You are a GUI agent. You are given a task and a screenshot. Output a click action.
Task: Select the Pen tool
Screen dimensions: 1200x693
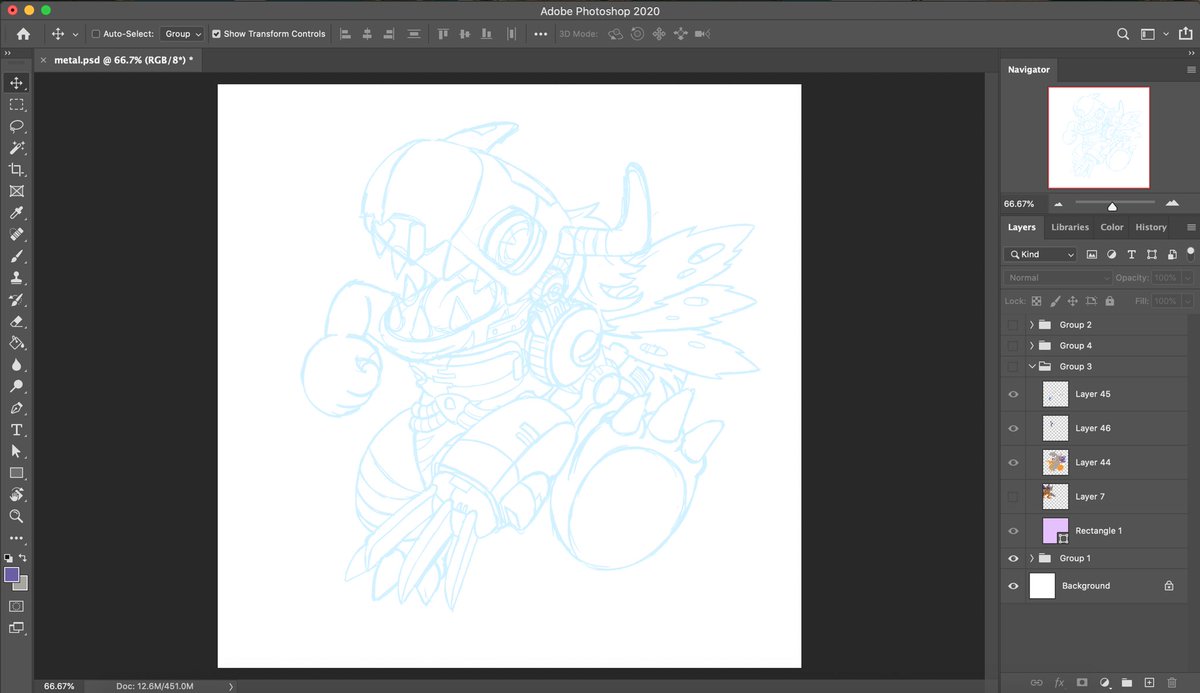[x=16, y=408]
